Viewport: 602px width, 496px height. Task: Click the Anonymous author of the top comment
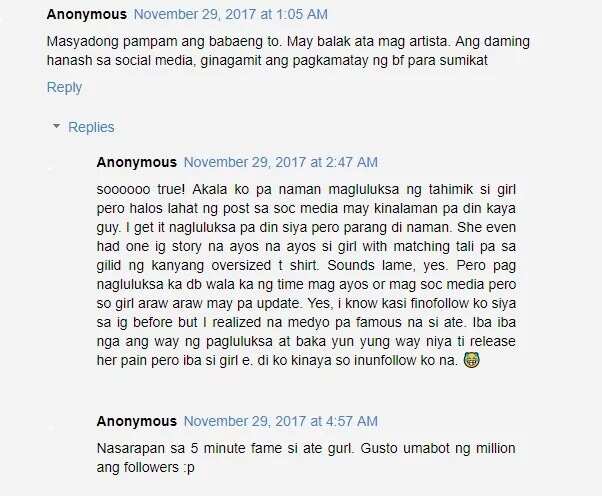87,14
